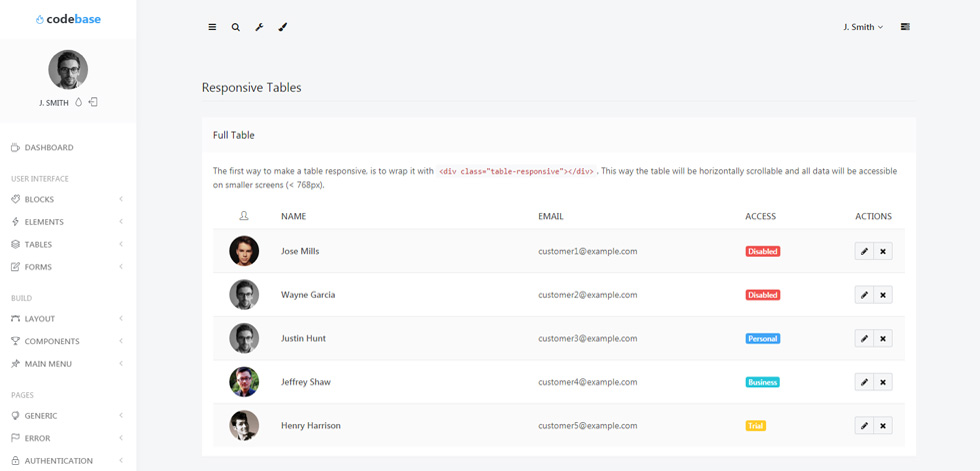Click the codebase logo text

(x=73, y=19)
